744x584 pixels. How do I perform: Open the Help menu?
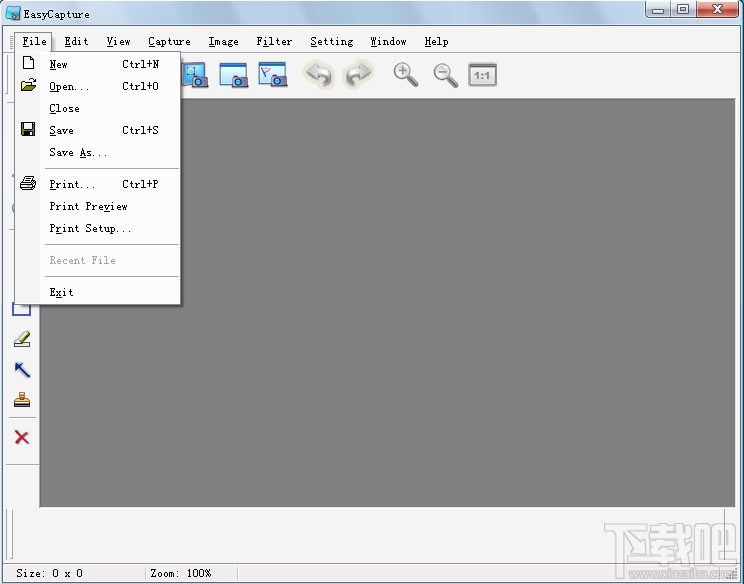[x=437, y=42]
